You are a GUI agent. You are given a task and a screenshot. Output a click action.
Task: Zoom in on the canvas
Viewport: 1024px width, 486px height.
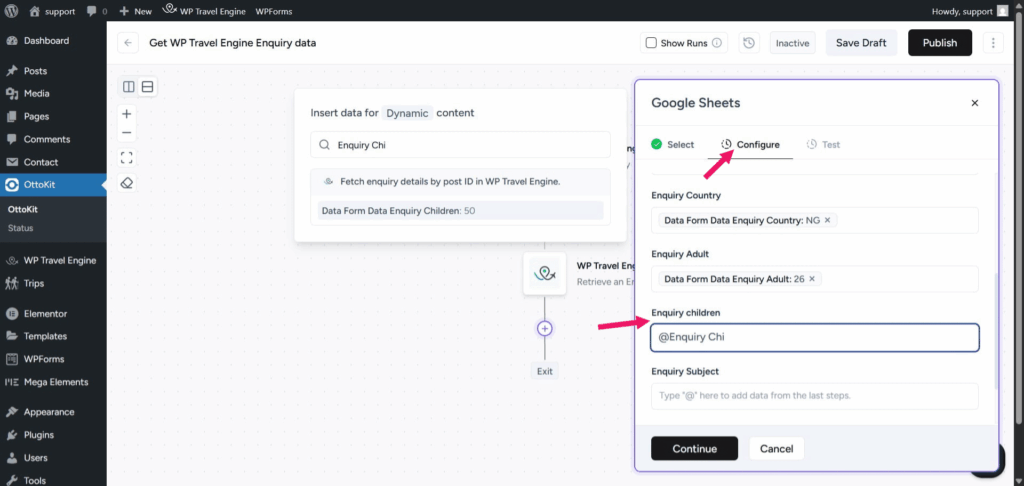point(127,114)
